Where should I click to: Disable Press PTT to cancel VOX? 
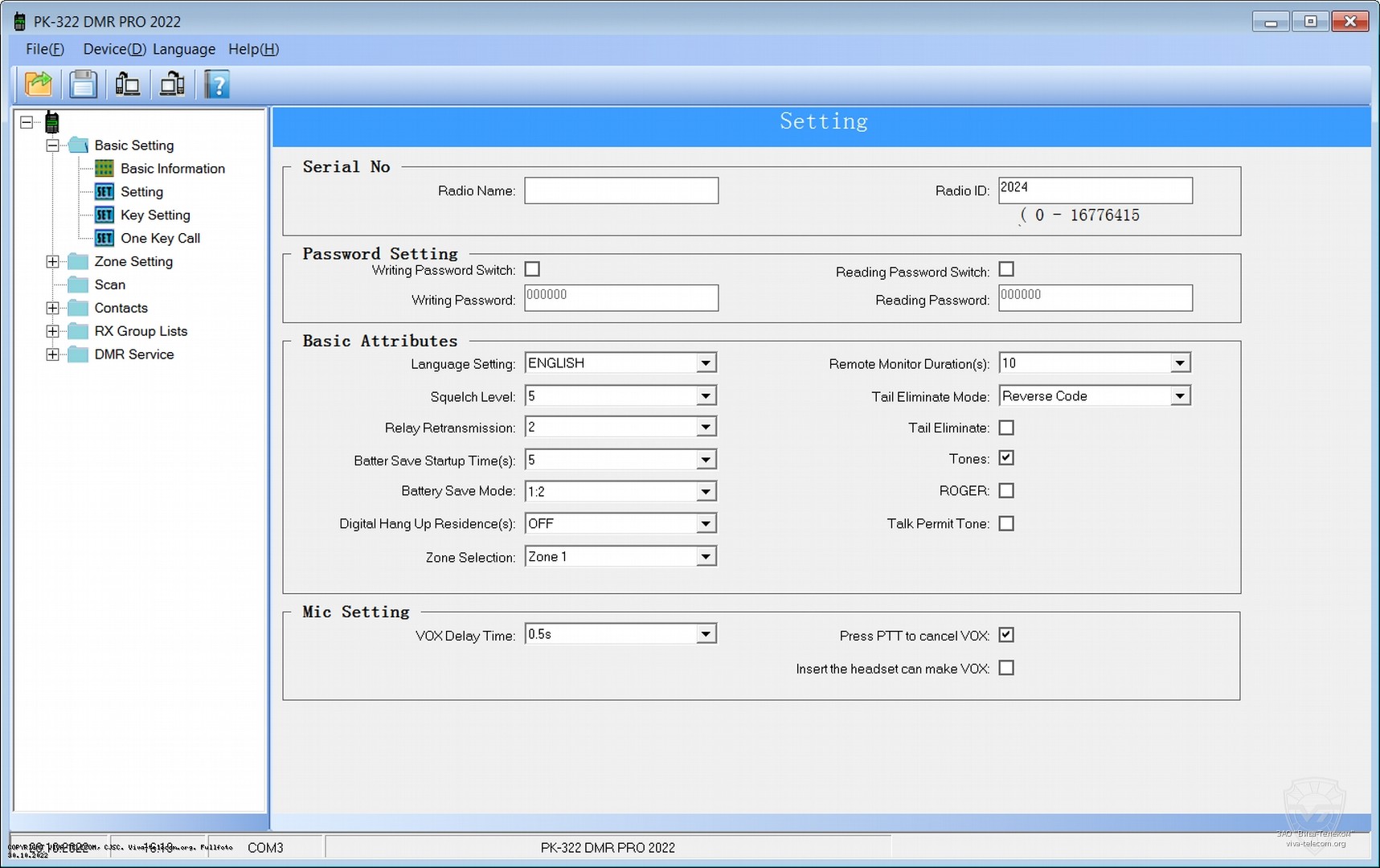[1006, 635]
